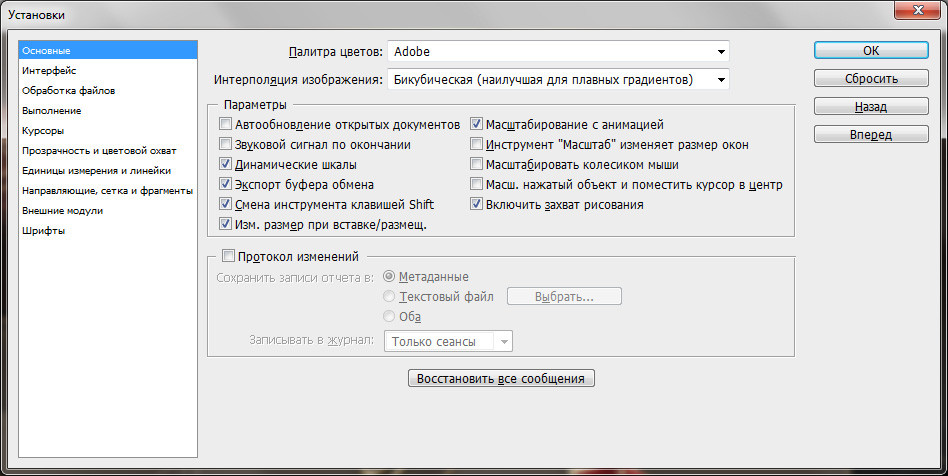Go to next page with Вперед
Image resolution: width=948 pixels, height=476 pixels.
(871, 134)
